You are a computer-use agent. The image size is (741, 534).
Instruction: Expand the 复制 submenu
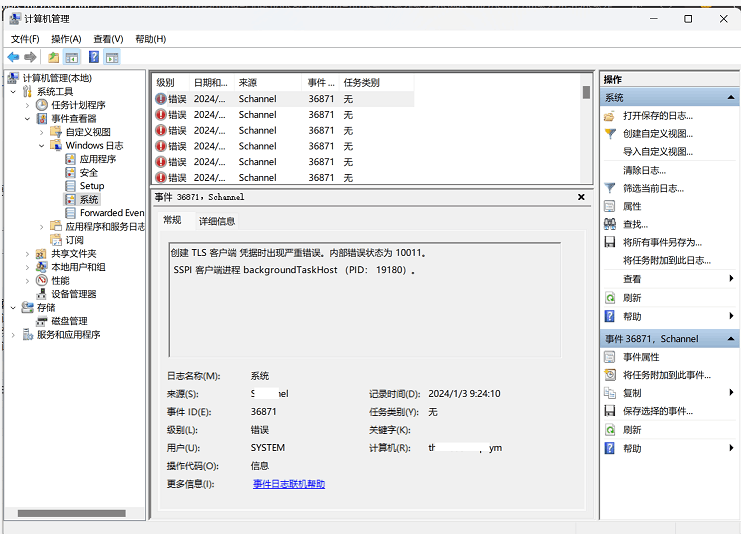point(732,393)
